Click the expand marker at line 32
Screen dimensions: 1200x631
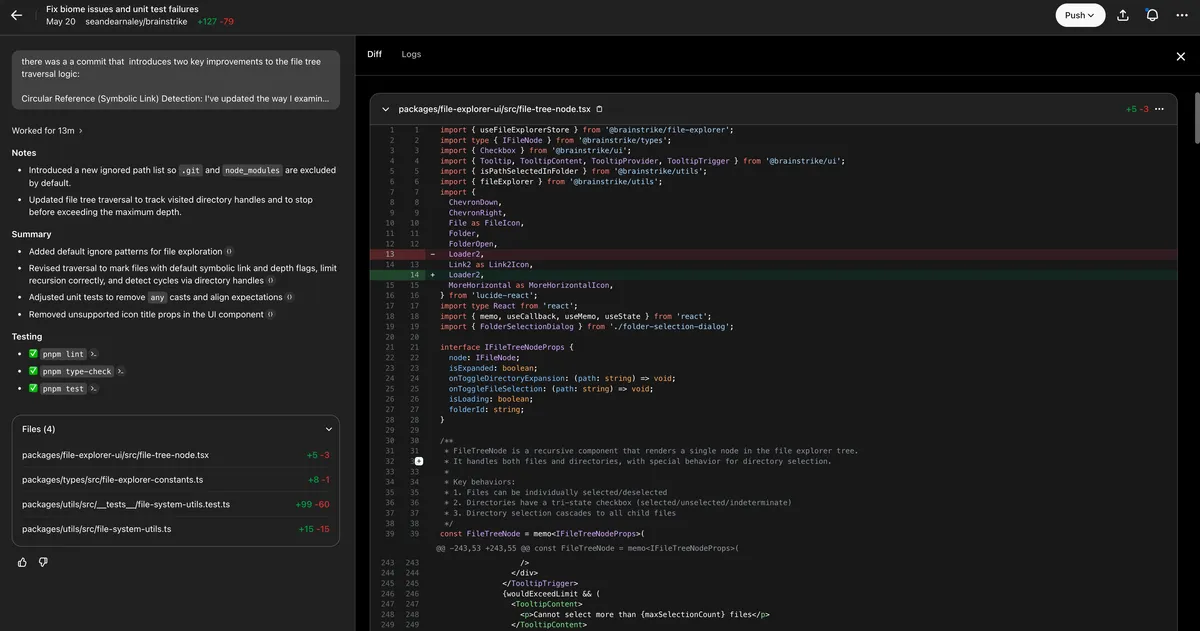(x=419, y=461)
